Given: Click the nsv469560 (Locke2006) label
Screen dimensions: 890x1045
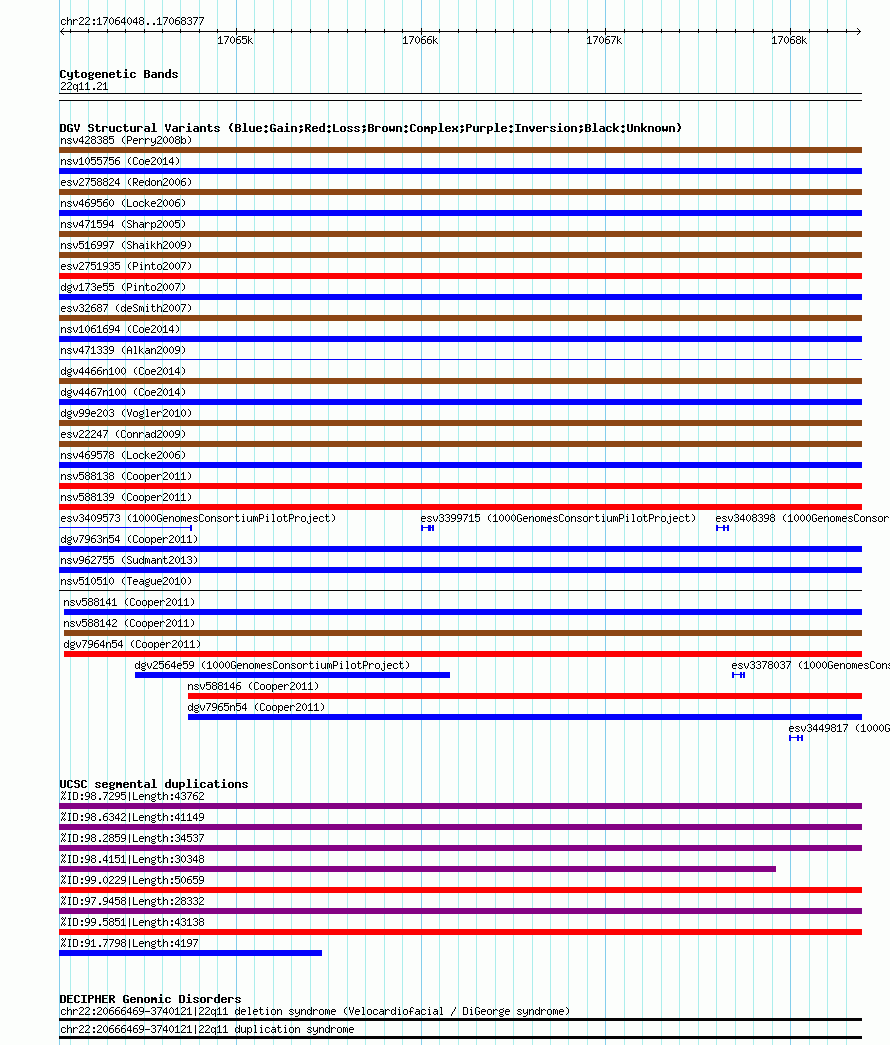Looking at the screenshot, I should pyautogui.click(x=123, y=203).
